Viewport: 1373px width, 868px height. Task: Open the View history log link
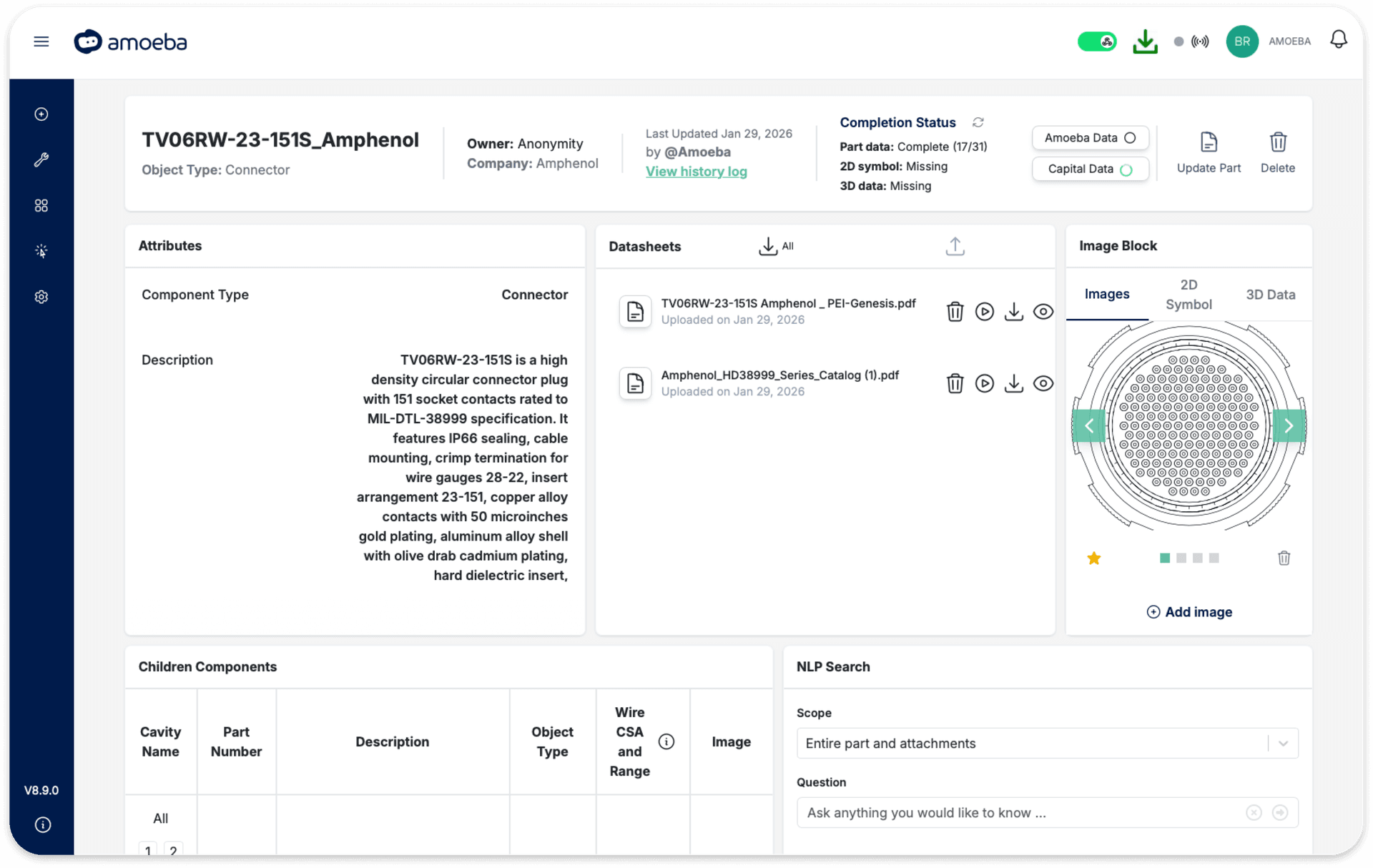click(x=696, y=172)
